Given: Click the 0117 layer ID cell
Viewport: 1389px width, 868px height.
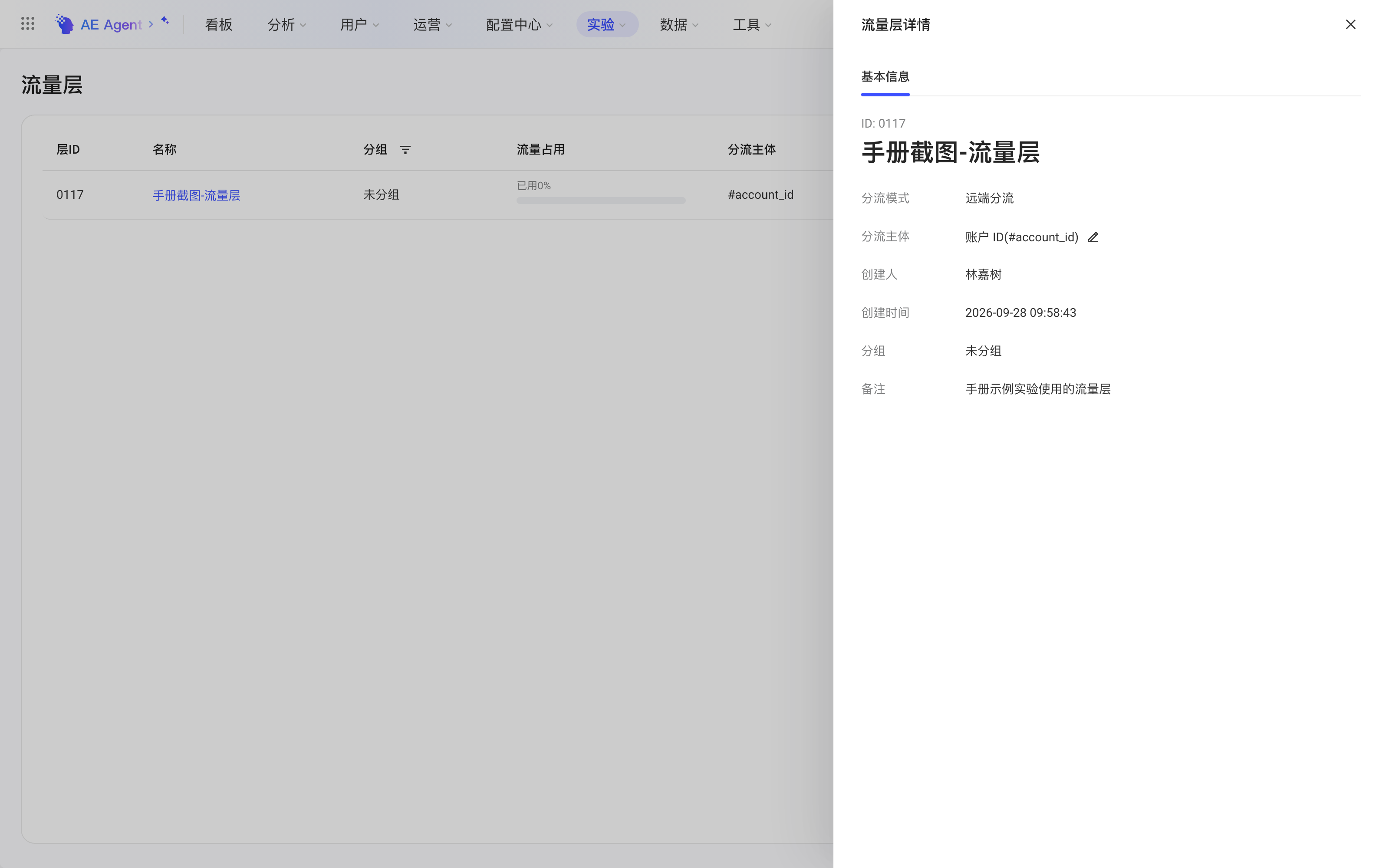Looking at the screenshot, I should [70, 195].
